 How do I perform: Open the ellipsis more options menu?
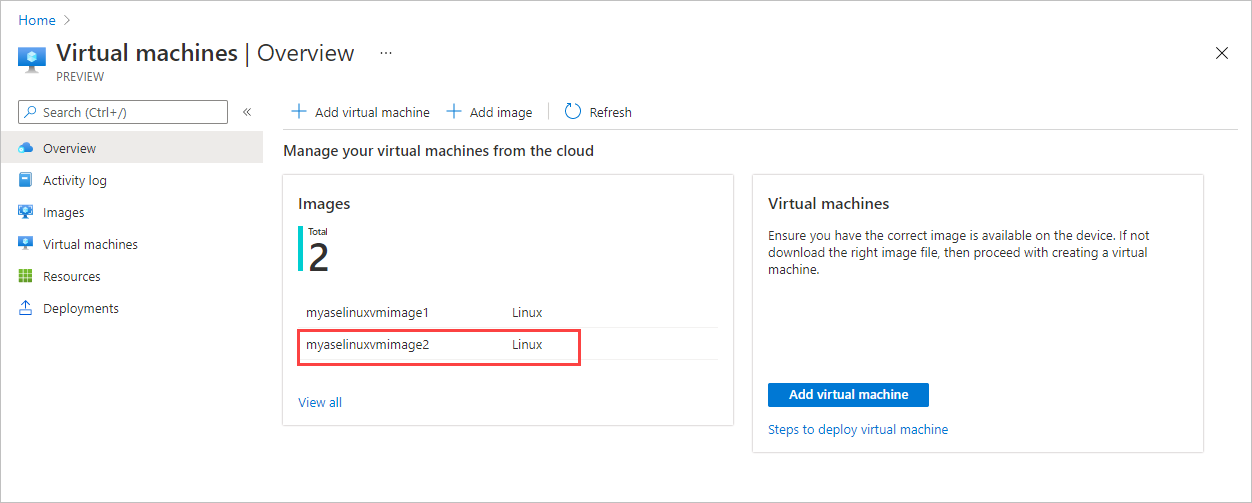[386, 53]
